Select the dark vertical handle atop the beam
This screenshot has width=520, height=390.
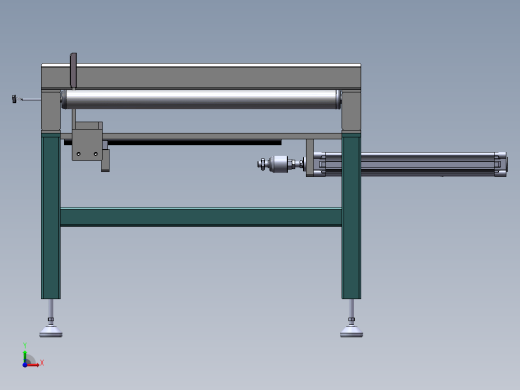73,70
